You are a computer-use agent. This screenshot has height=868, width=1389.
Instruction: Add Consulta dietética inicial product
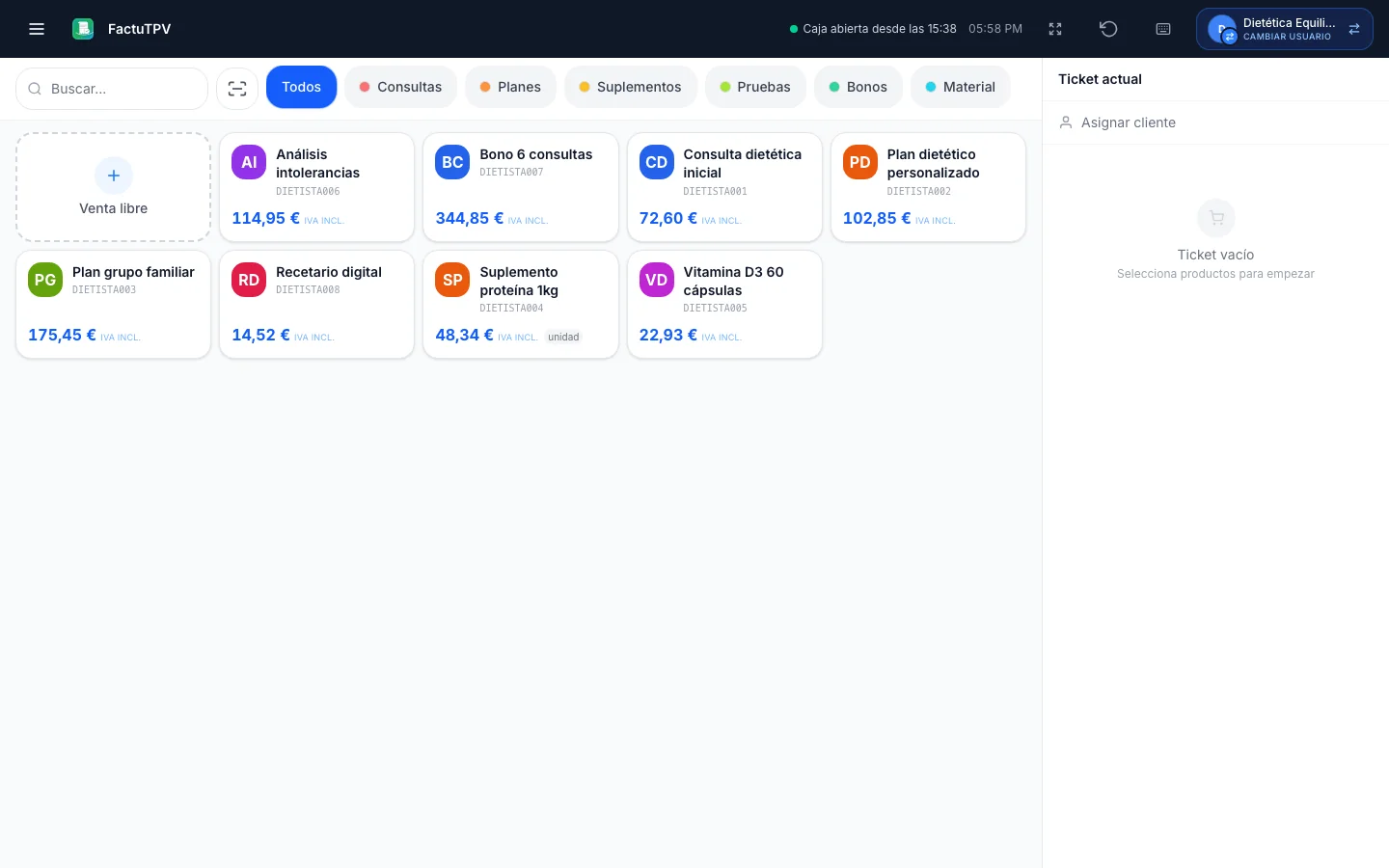click(x=724, y=187)
